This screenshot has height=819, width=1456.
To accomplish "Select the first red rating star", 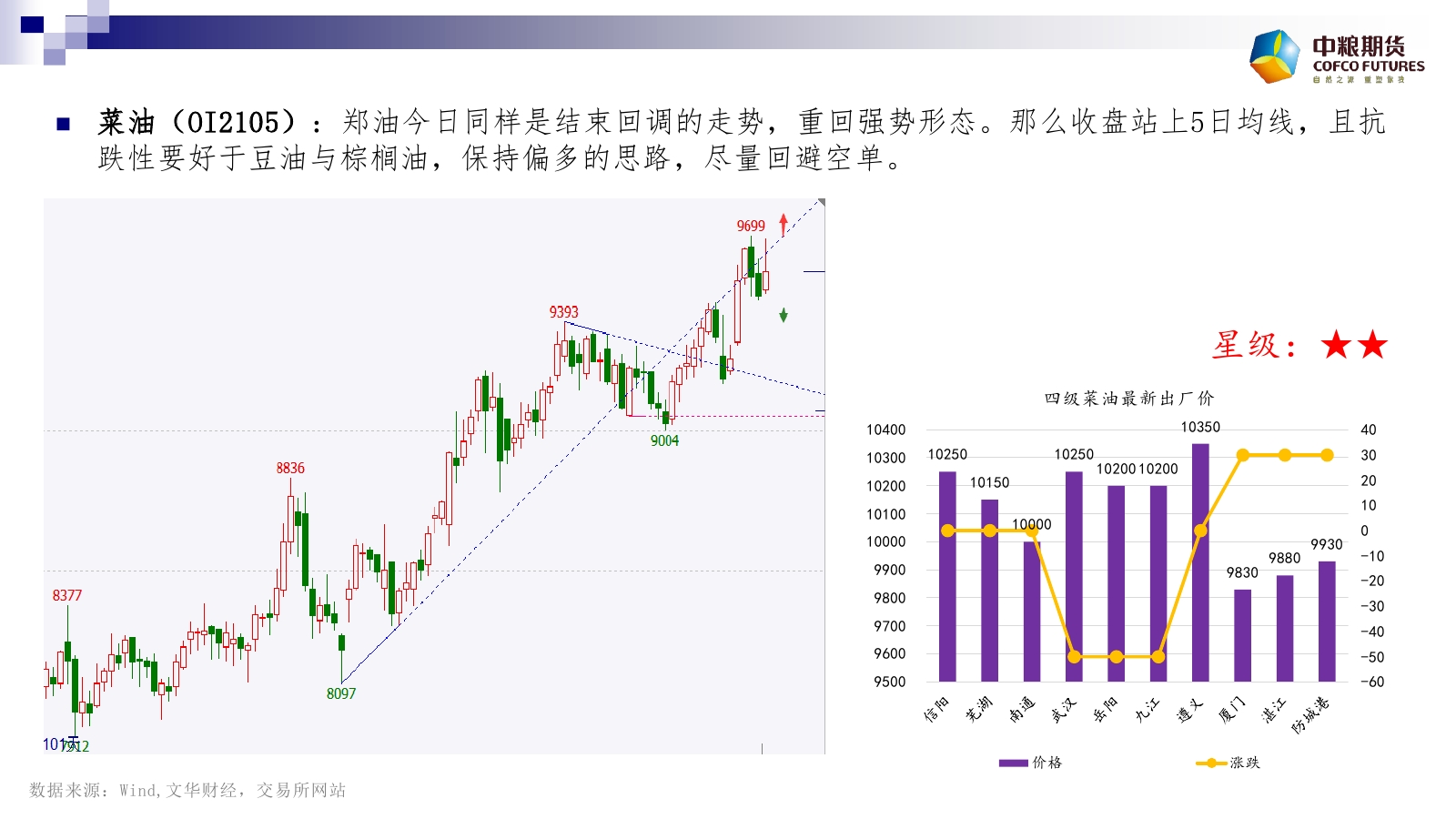I will [1337, 345].
